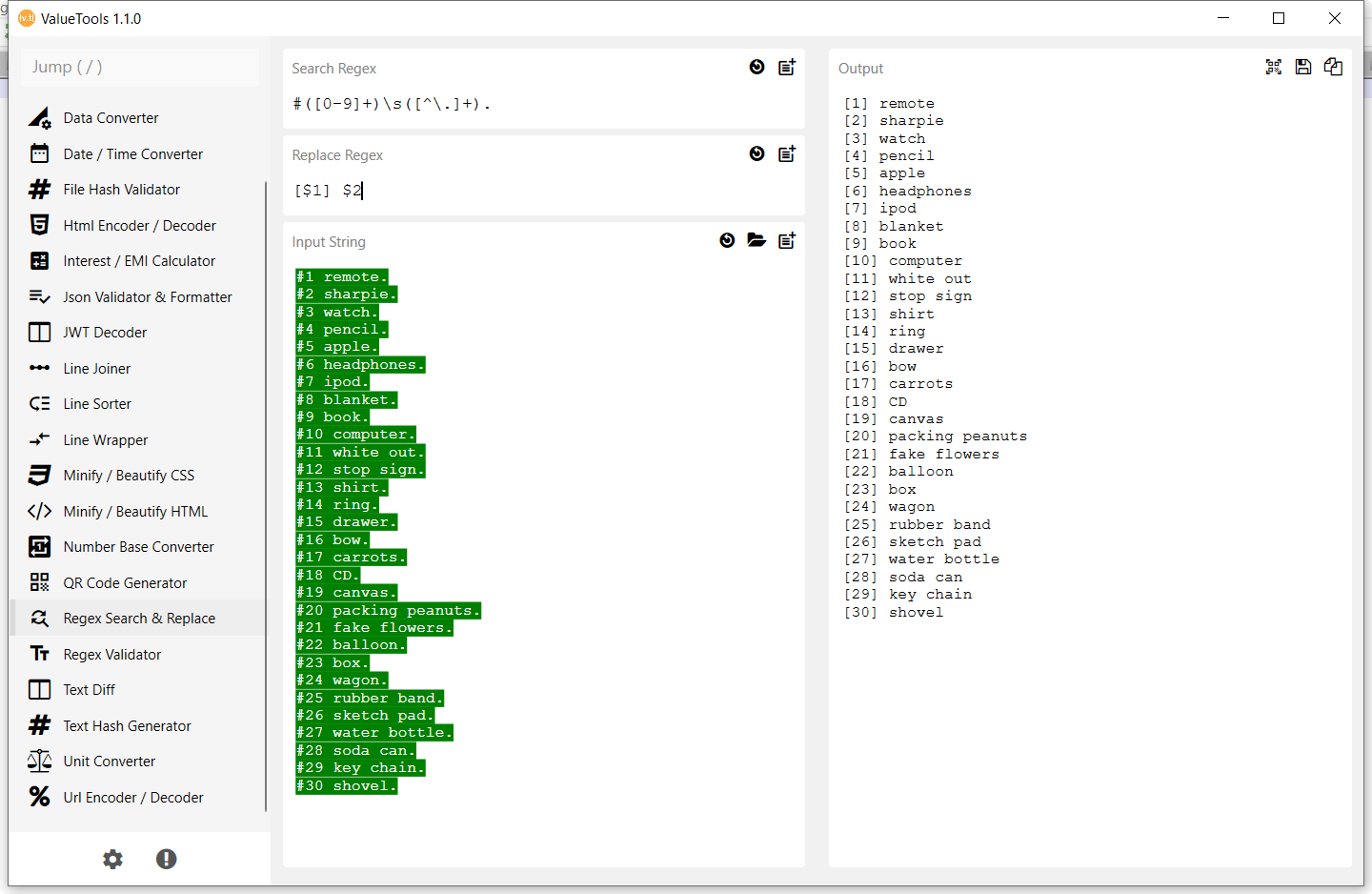Focus the Jump search box
The width and height of the screenshot is (1372, 894).
(139, 67)
